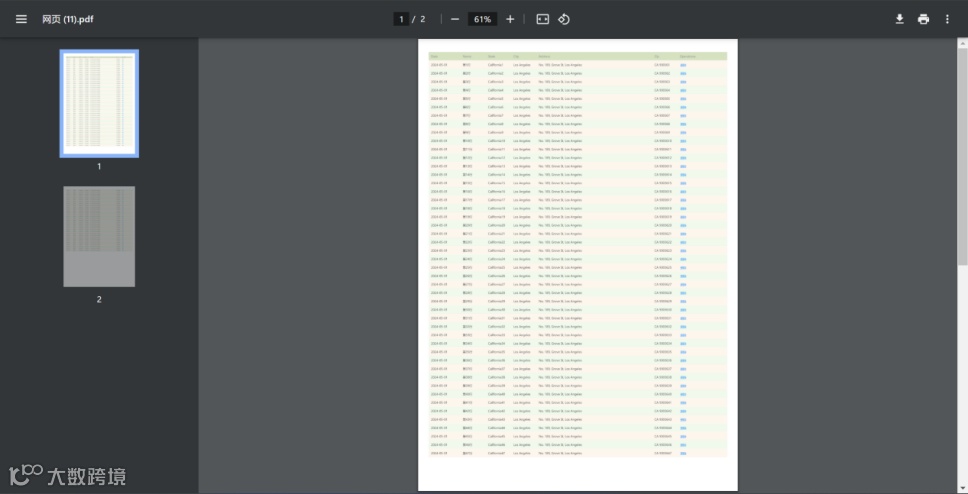The image size is (968, 494).
Task: Select the page 2 thumbnail
Action: (99, 237)
